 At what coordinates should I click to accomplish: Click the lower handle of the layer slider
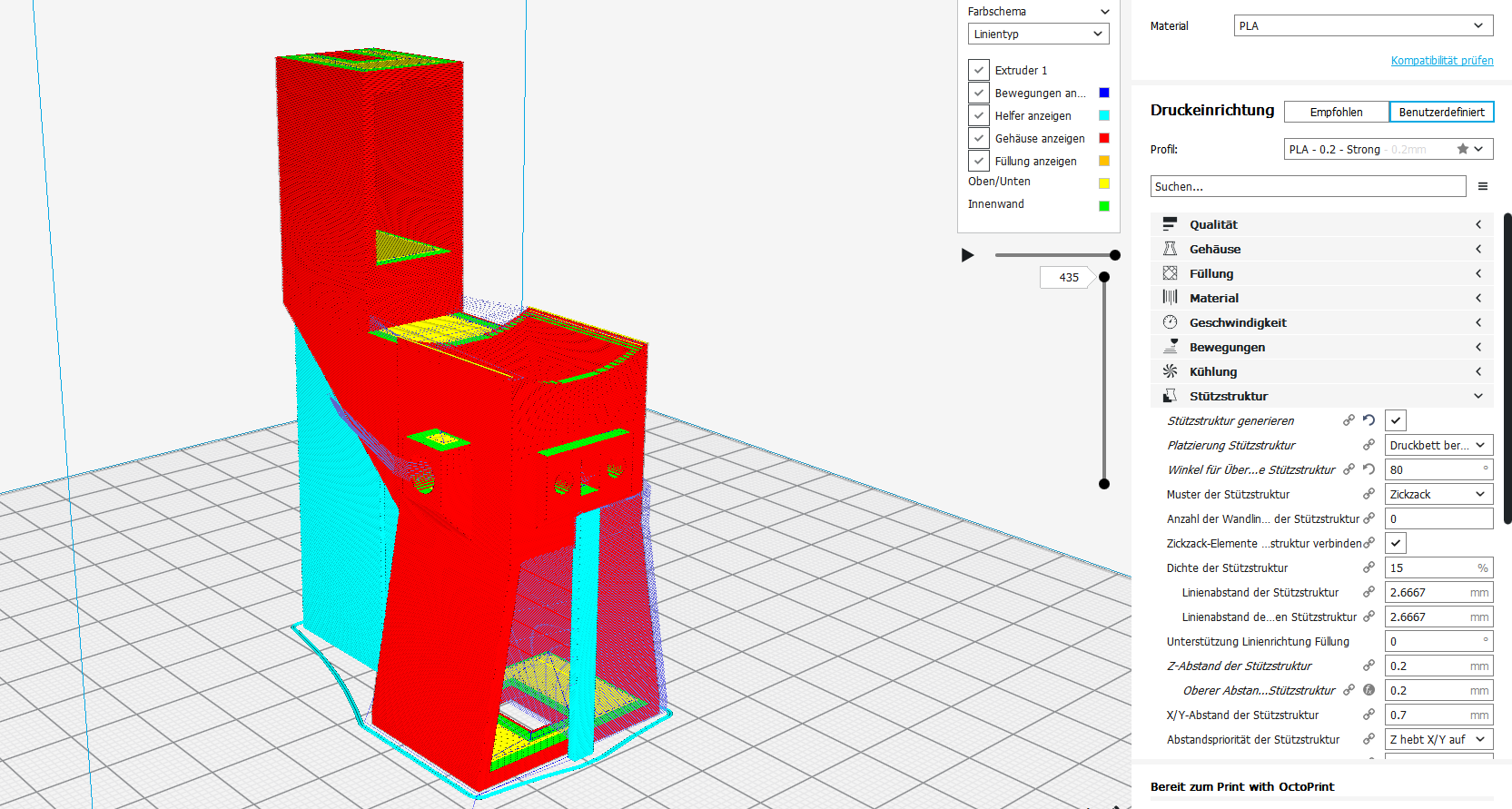1104,484
